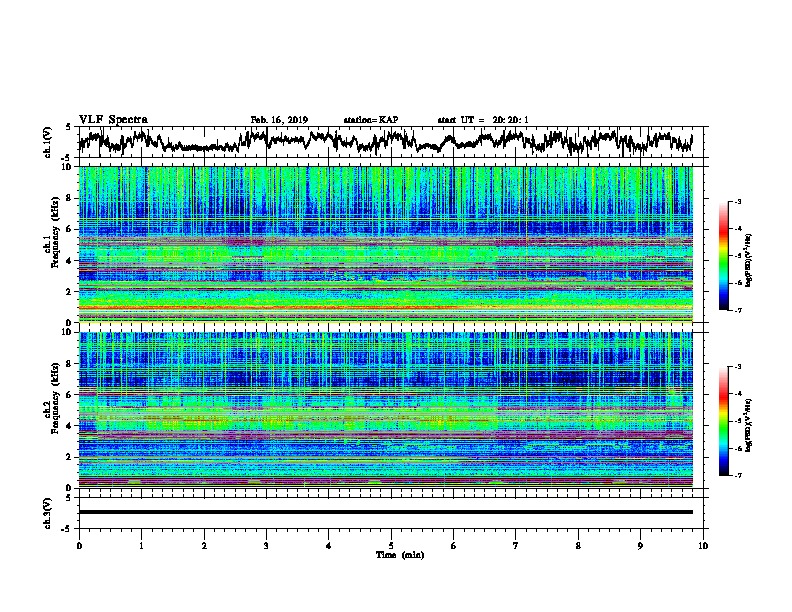This screenshot has width=792, height=612.
Task: Click the ch.3(V) axis label
Action: click(48, 513)
